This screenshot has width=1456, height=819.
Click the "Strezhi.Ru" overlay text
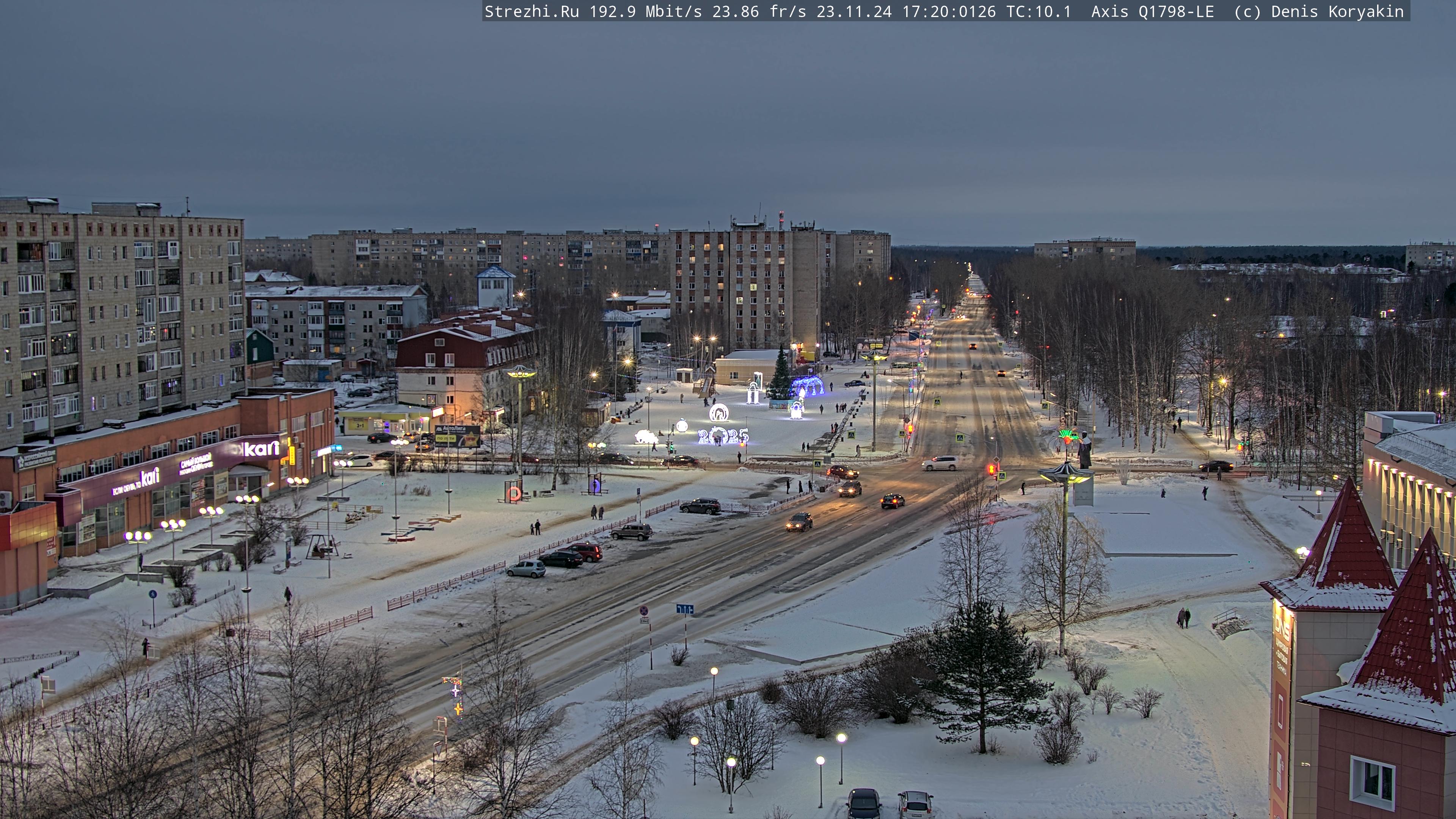pos(532,12)
